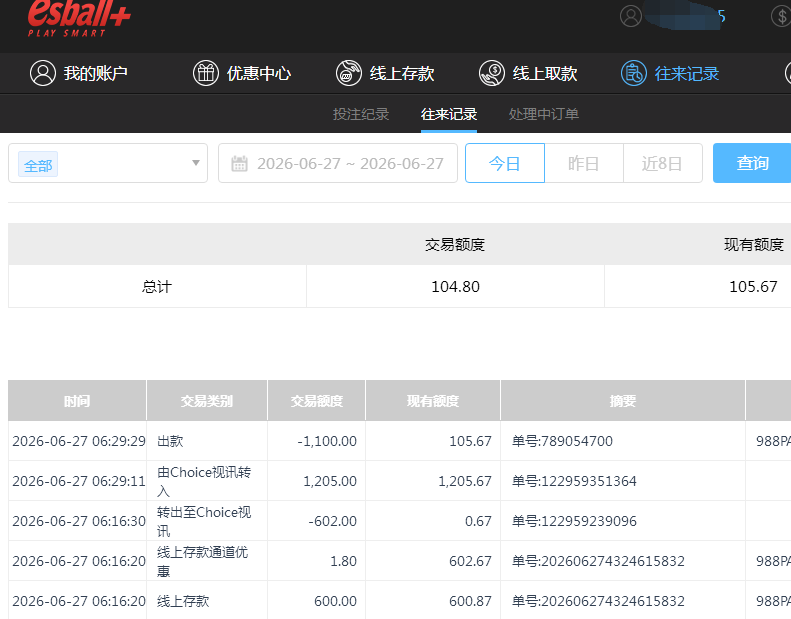791x619 pixels.
Task: Expand the 全部 category dropdown
Action: click(x=108, y=163)
